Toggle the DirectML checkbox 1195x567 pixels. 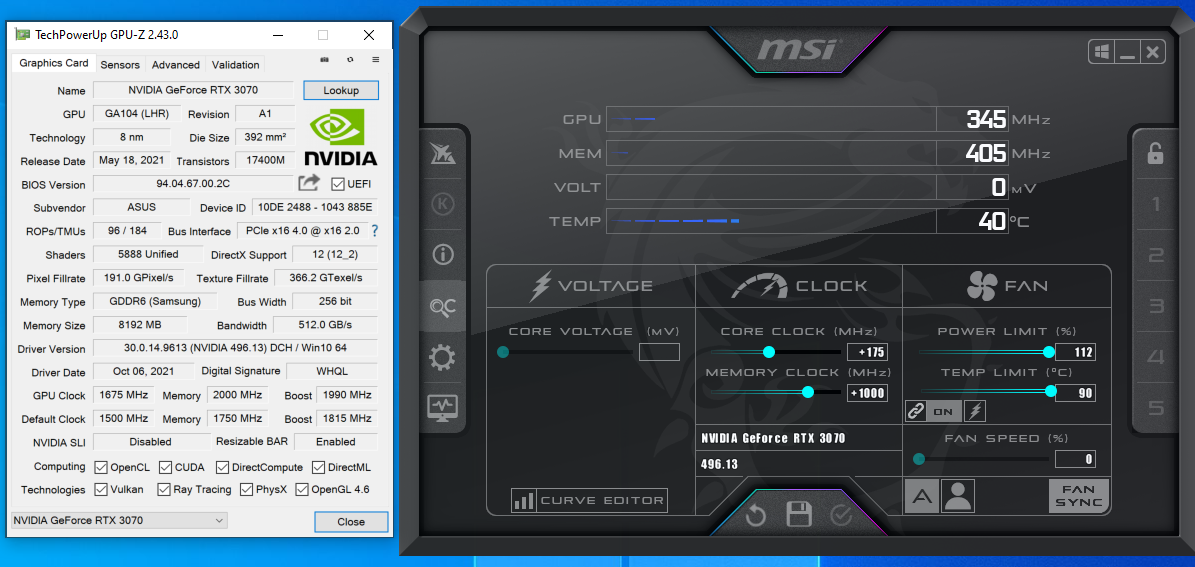[317, 467]
